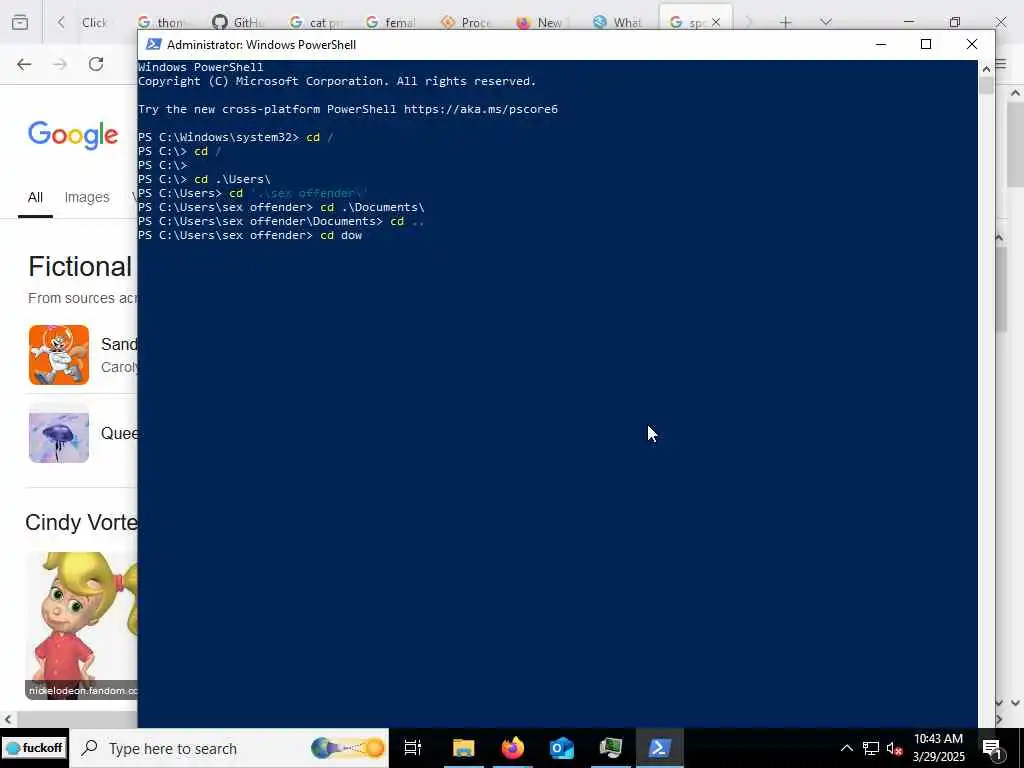
Task: Open File Explorer from the taskbar
Action: (x=463, y=748)
